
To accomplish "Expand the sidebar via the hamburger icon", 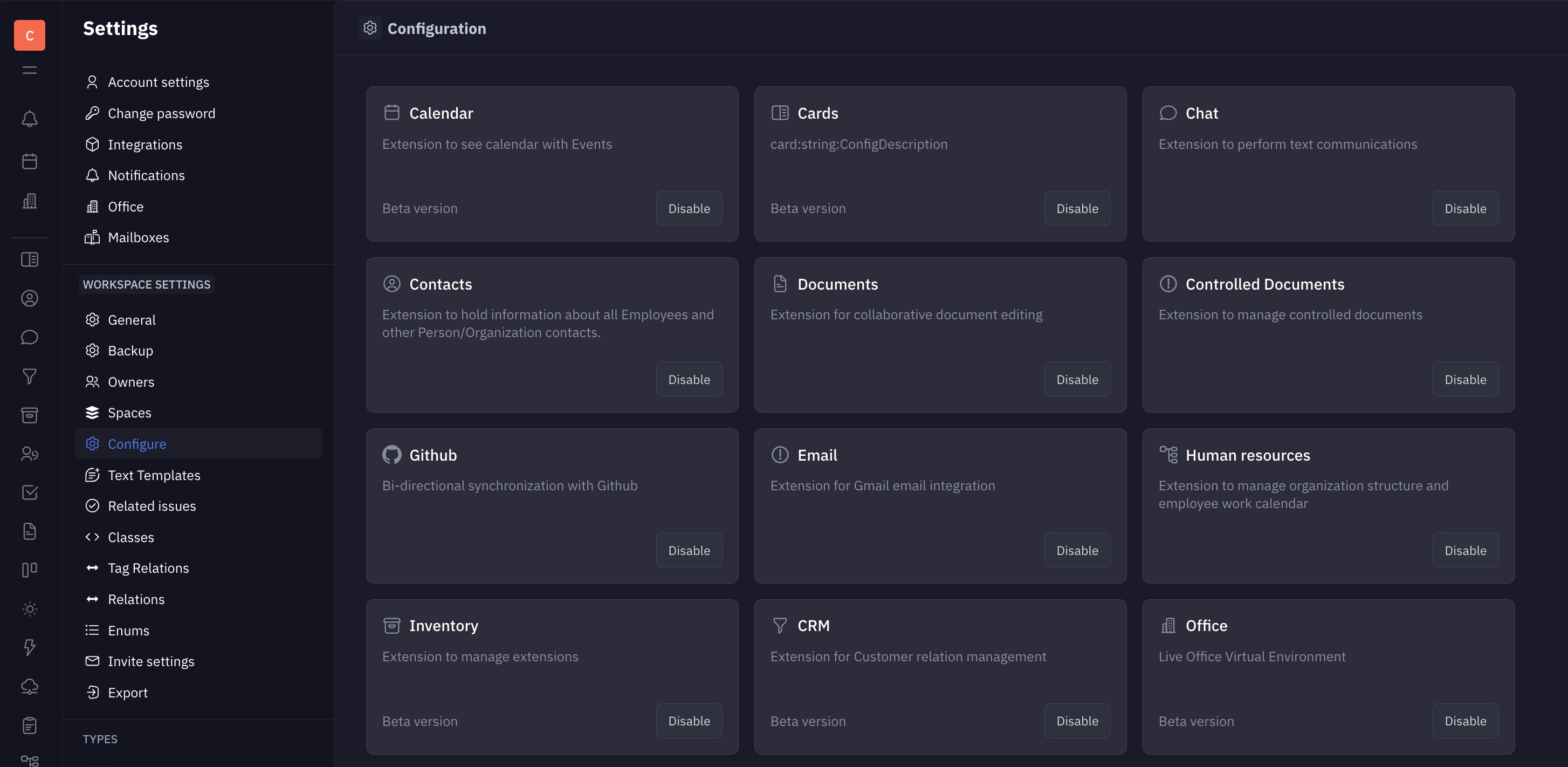I will click(x=29, y=70).
